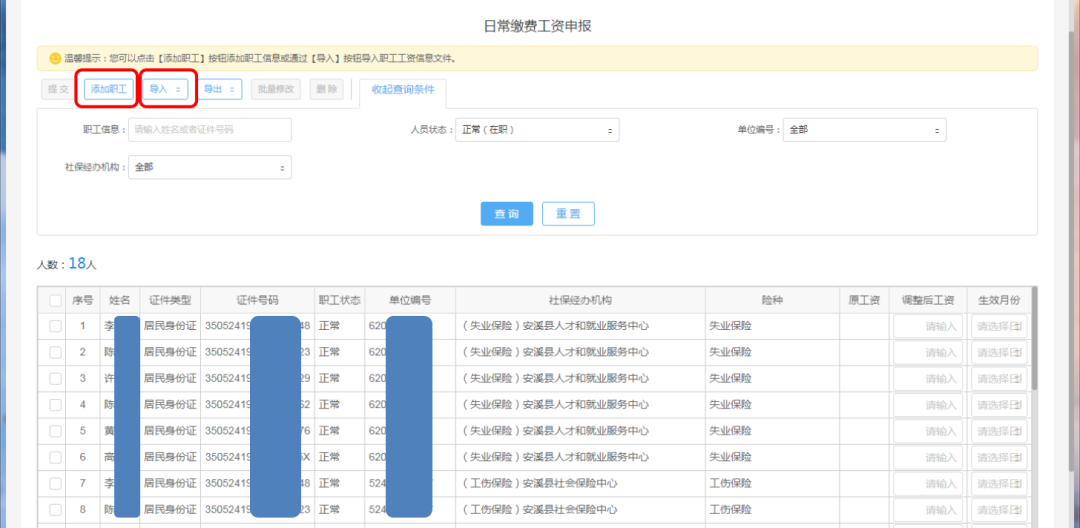Screen dimensions: 1080x528
Task: Click 失业保险 in the 险种 cell of row 1
Action: [730, 326]
